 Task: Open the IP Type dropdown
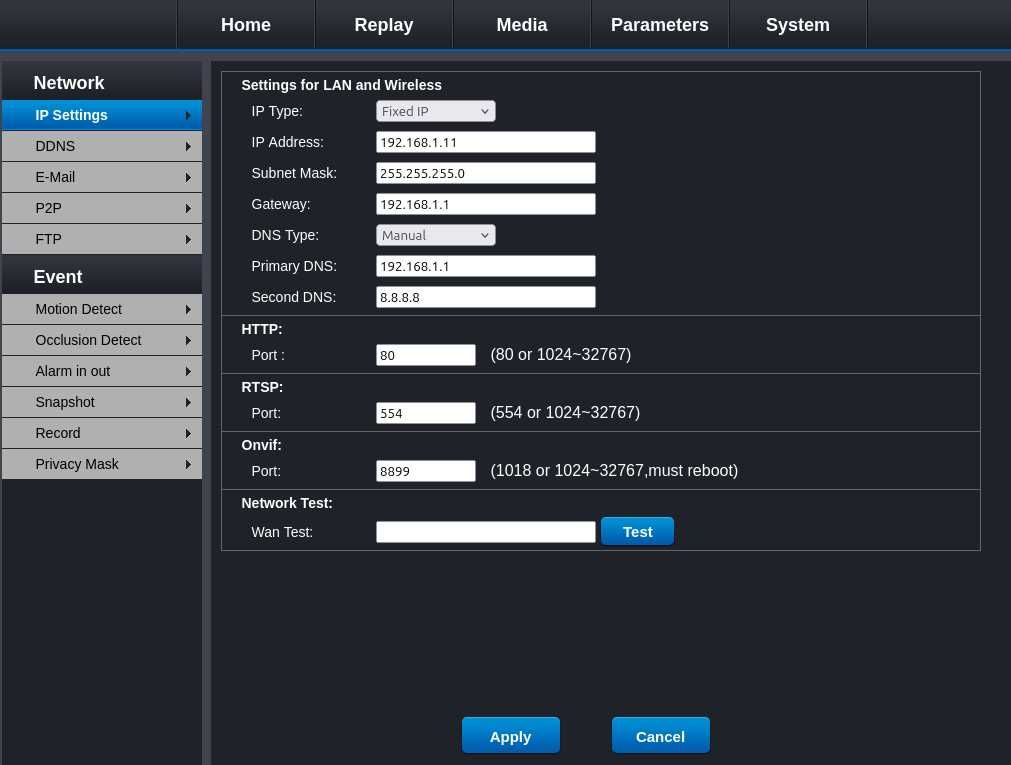point(436,111)
